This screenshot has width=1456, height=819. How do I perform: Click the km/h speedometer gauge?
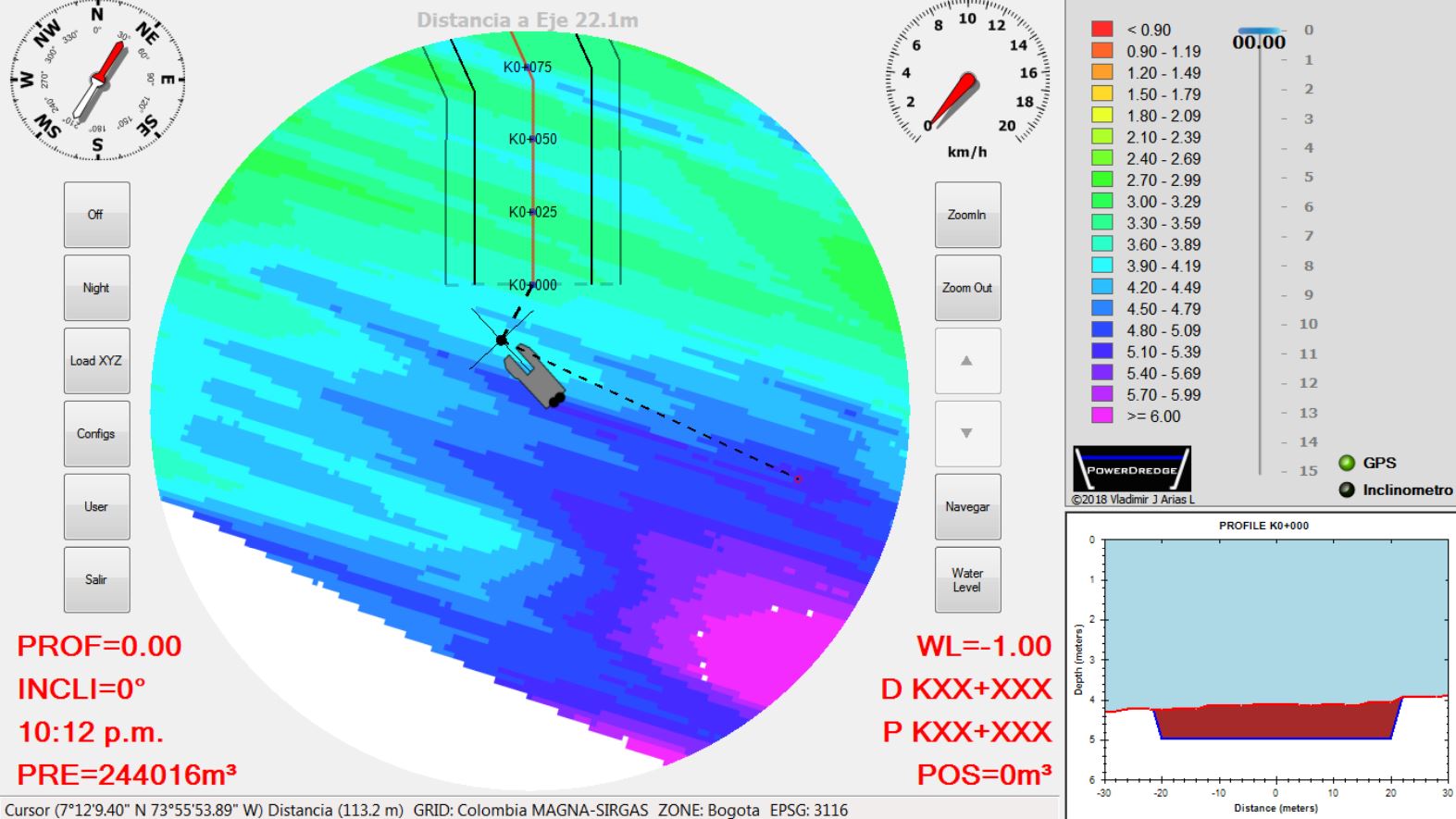(x=967, y=81)
